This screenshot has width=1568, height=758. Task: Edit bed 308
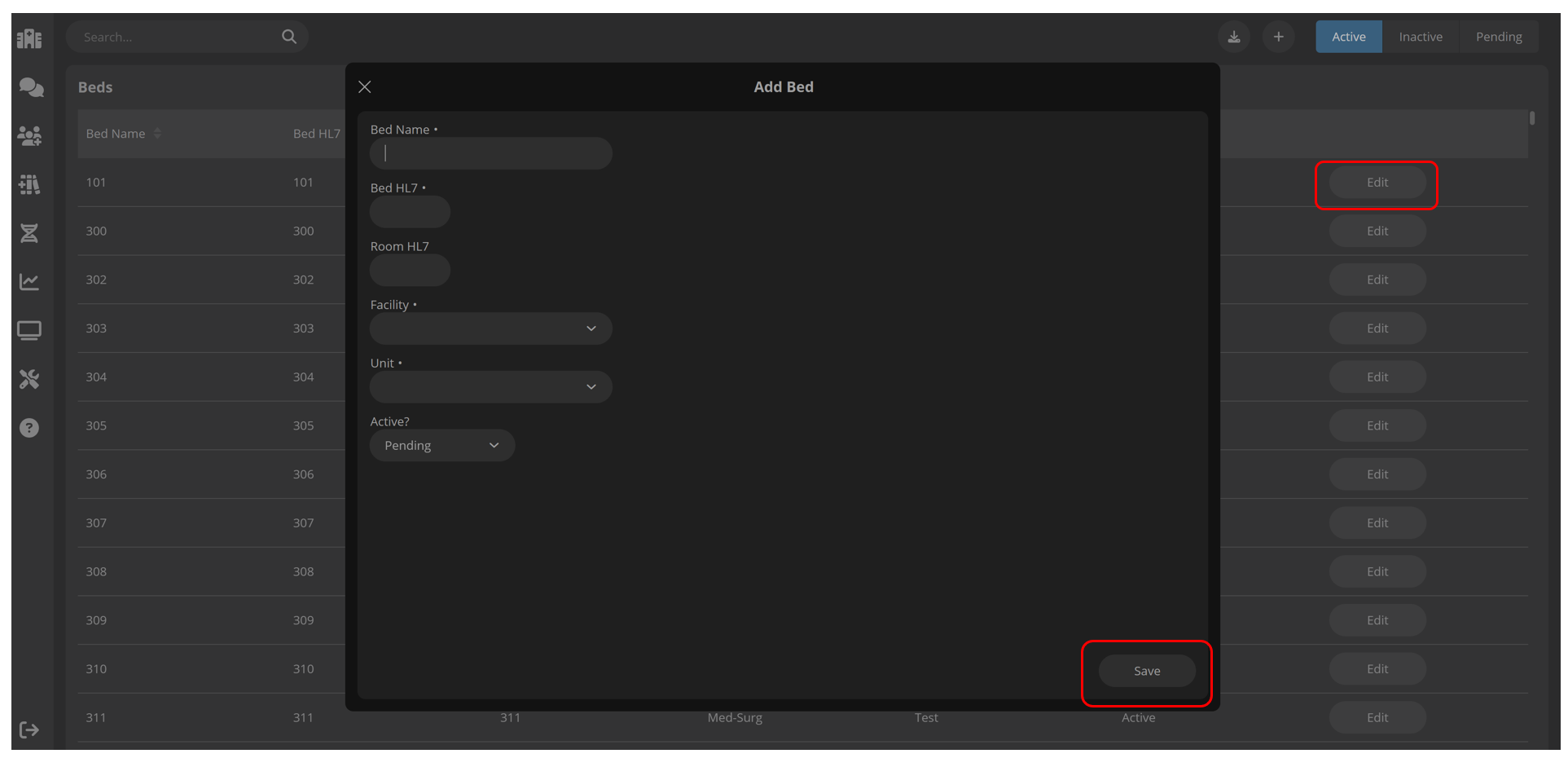pyautogui.click(x=1377, y=572)
